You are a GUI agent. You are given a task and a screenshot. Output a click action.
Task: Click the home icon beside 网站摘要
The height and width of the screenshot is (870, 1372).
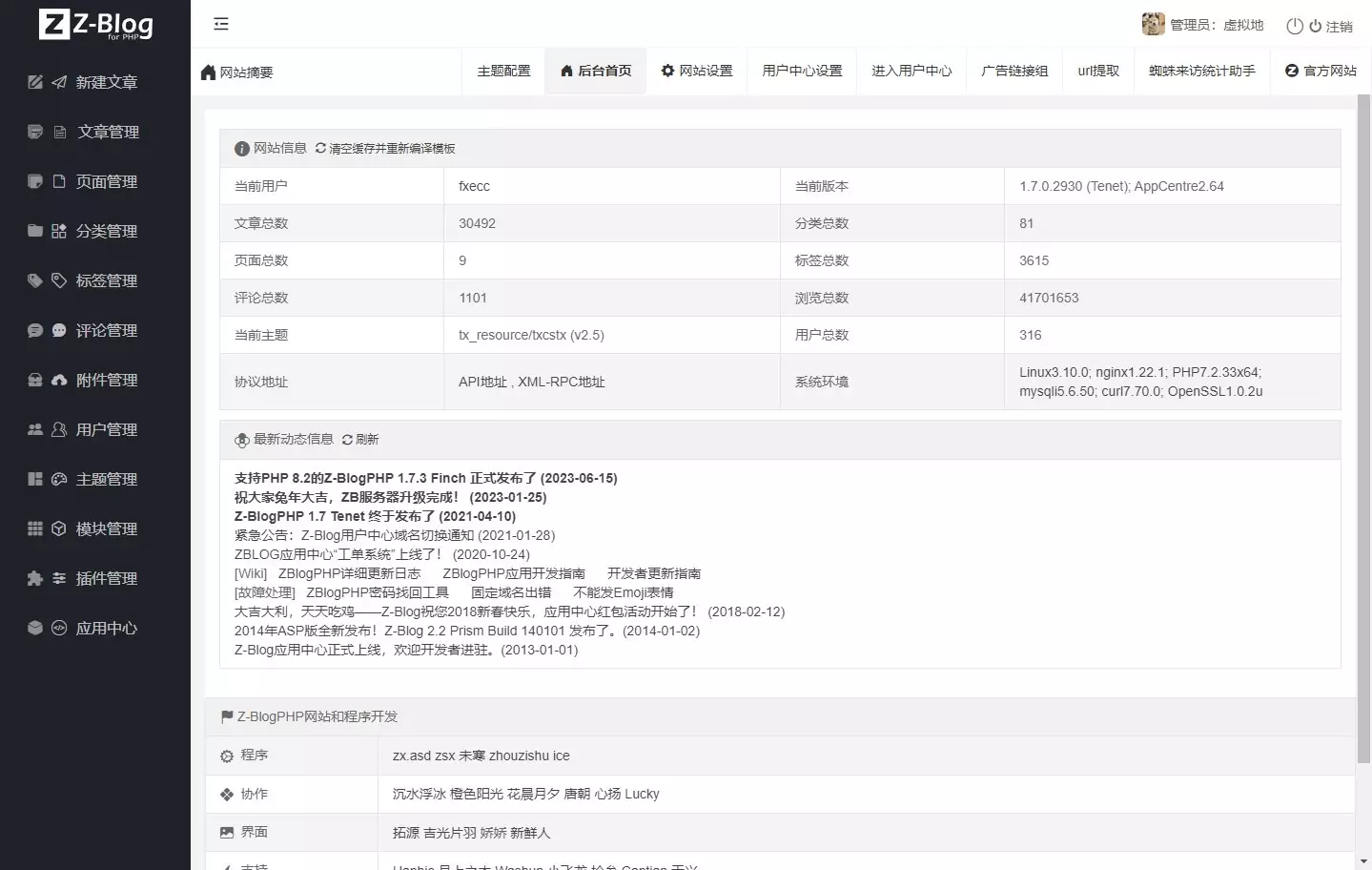tap(208, 72)
